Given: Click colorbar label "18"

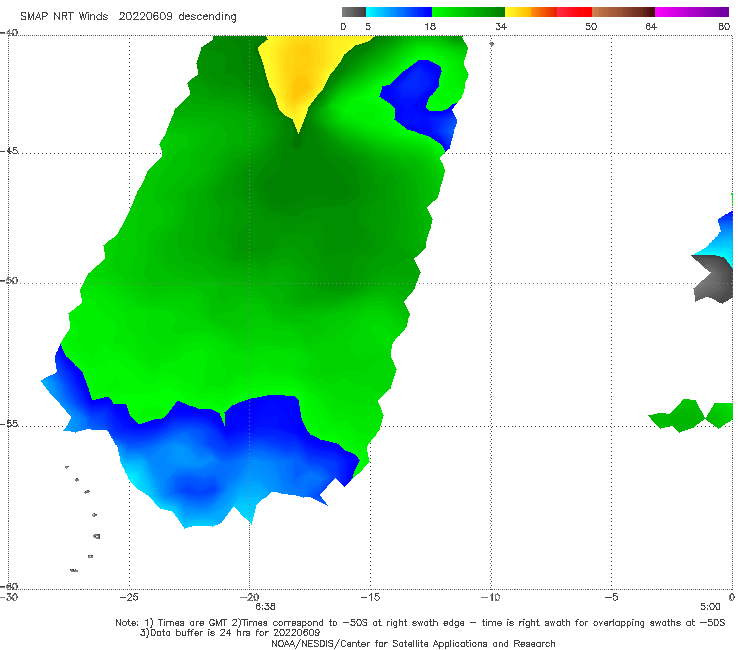Looking at the screenshot, I should pos(430,26).
